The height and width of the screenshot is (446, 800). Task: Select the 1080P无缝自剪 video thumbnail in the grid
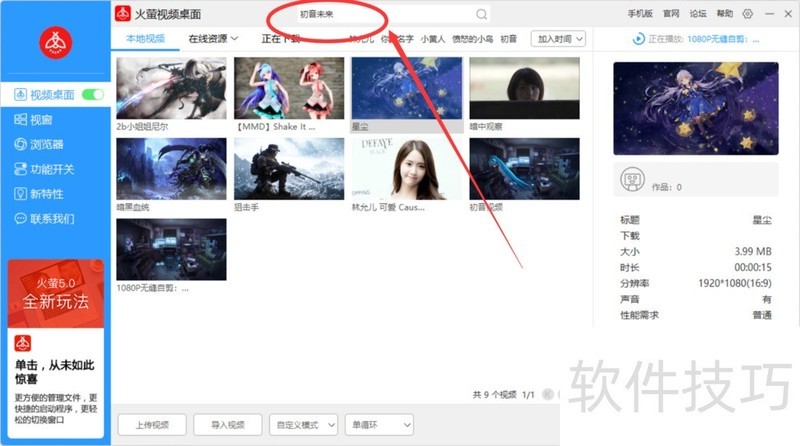(171, 250)
